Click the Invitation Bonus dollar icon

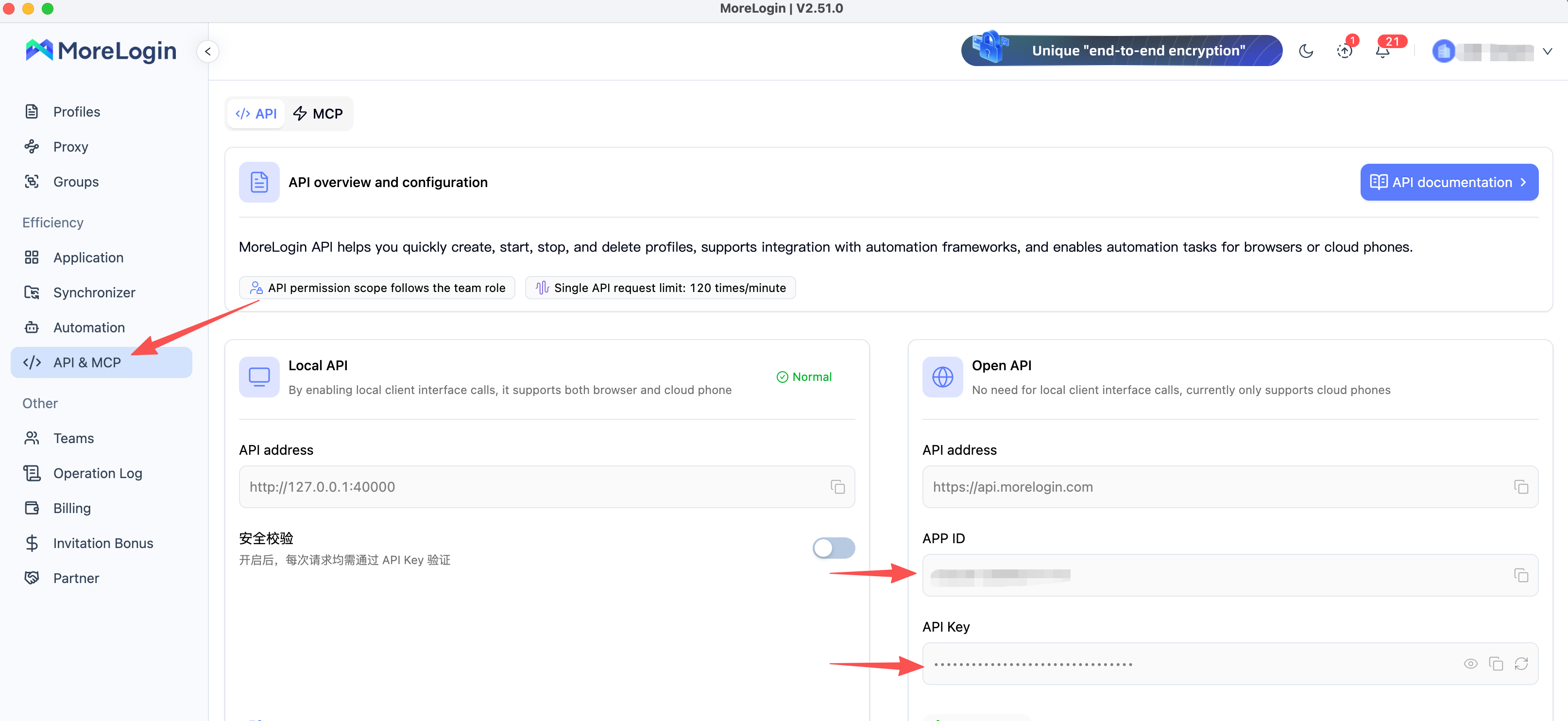coord(32,543)
